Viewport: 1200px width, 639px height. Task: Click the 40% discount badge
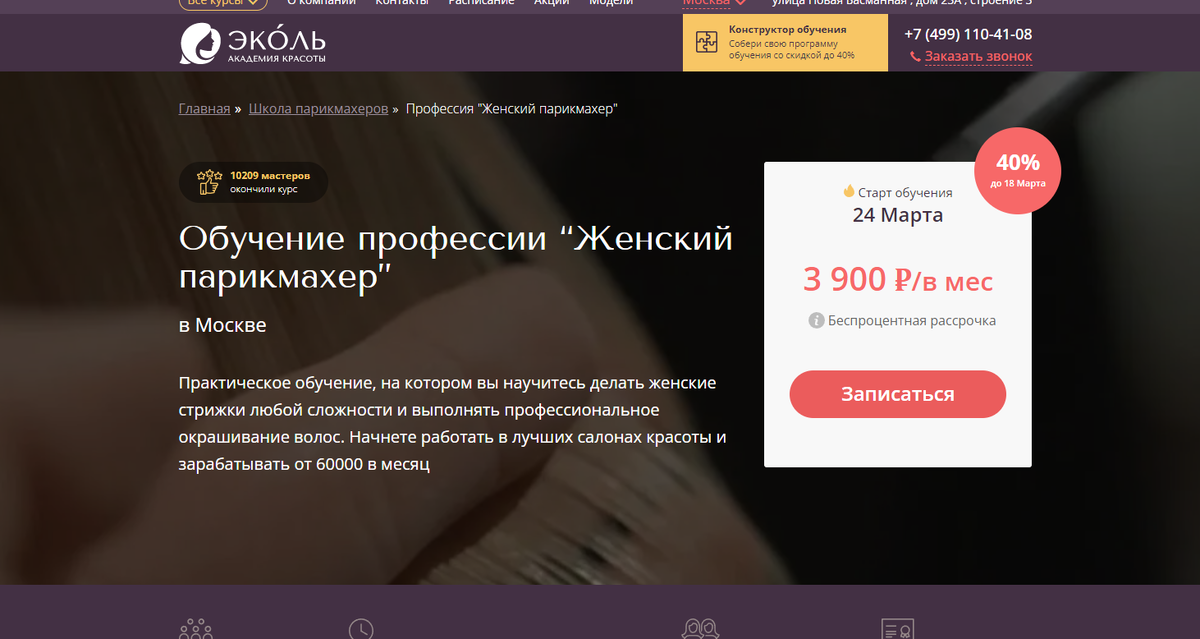[x=1018, y=171]
